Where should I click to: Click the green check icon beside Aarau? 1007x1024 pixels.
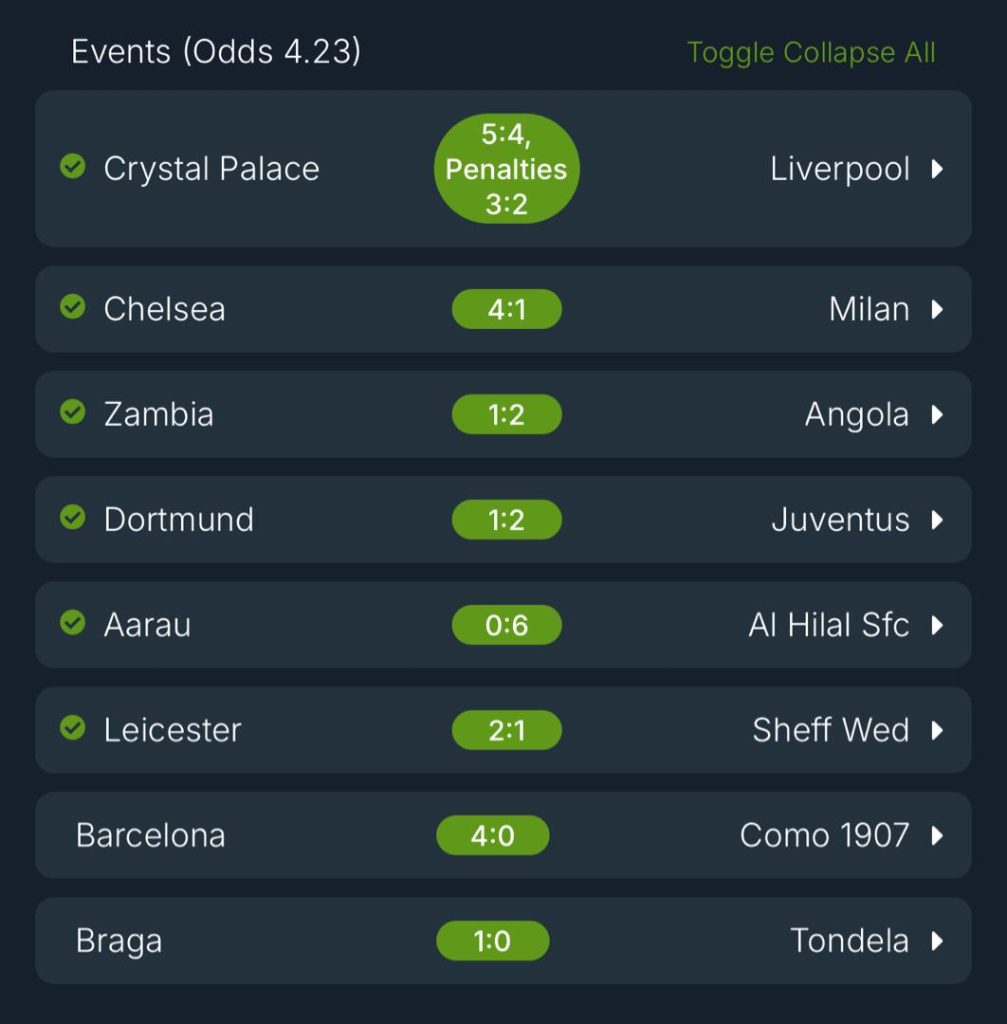(x=72, y=622)
